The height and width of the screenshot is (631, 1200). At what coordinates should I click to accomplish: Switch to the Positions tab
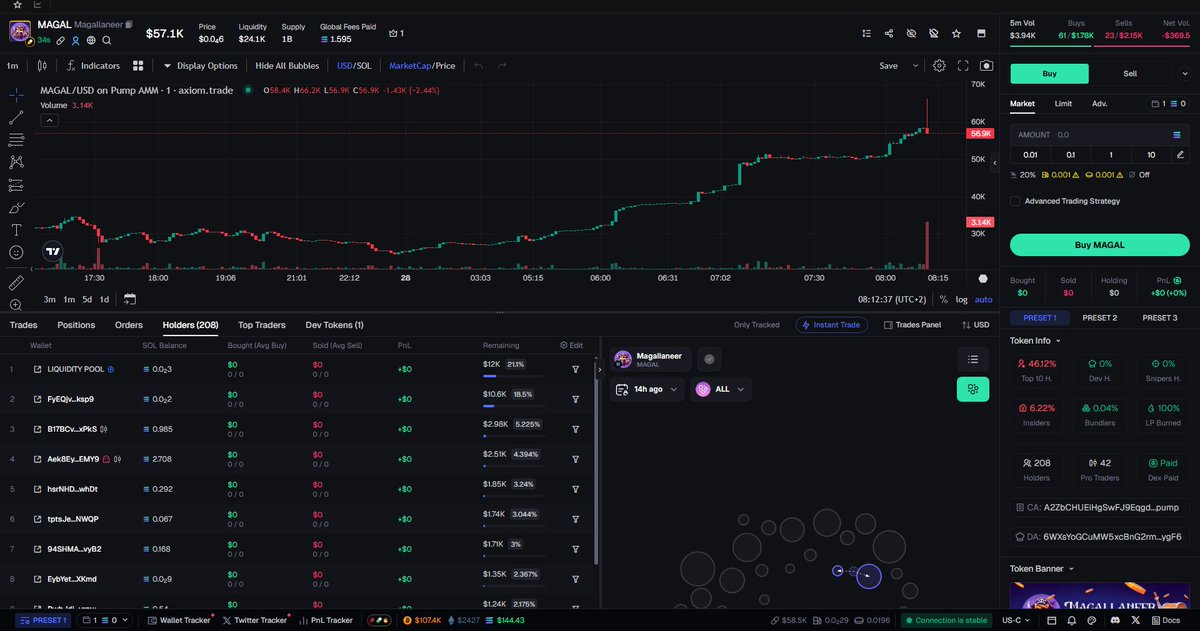(x=76, y=325)
